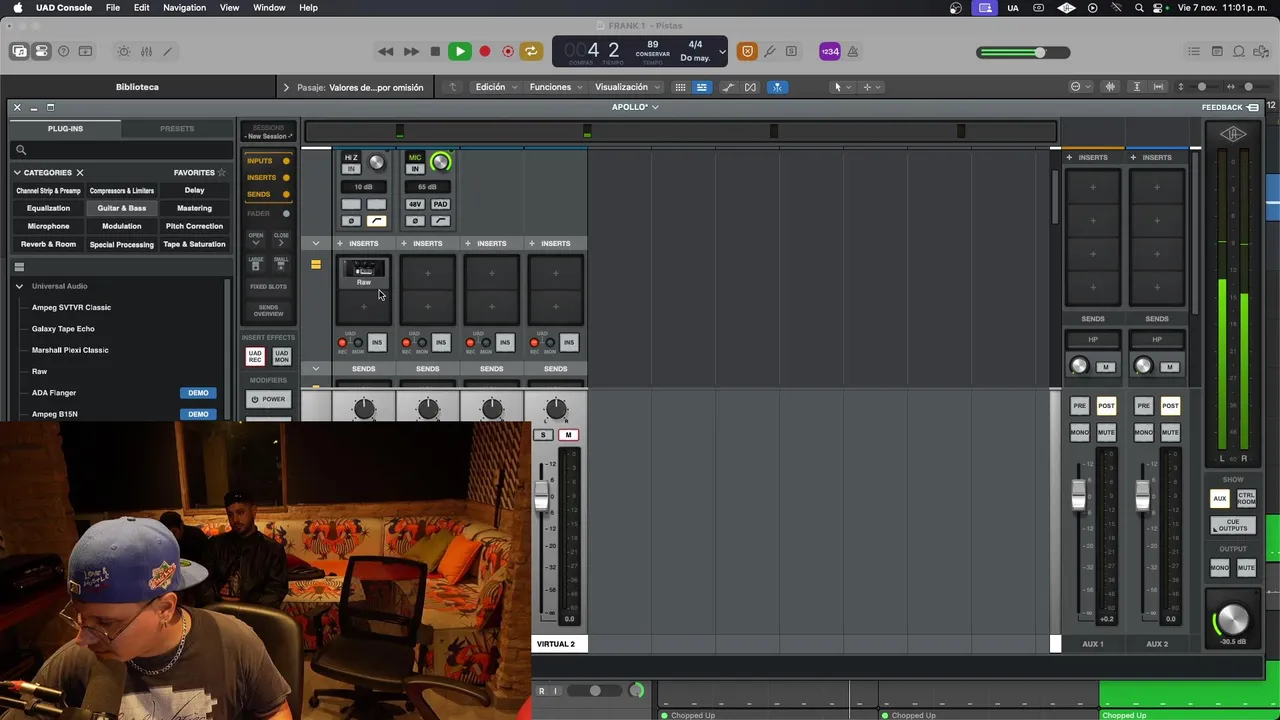Toggle 48V phantom power on MIC channel
Image resolution: width=1280 pixels, height=720 pixels.
(415, 204)
